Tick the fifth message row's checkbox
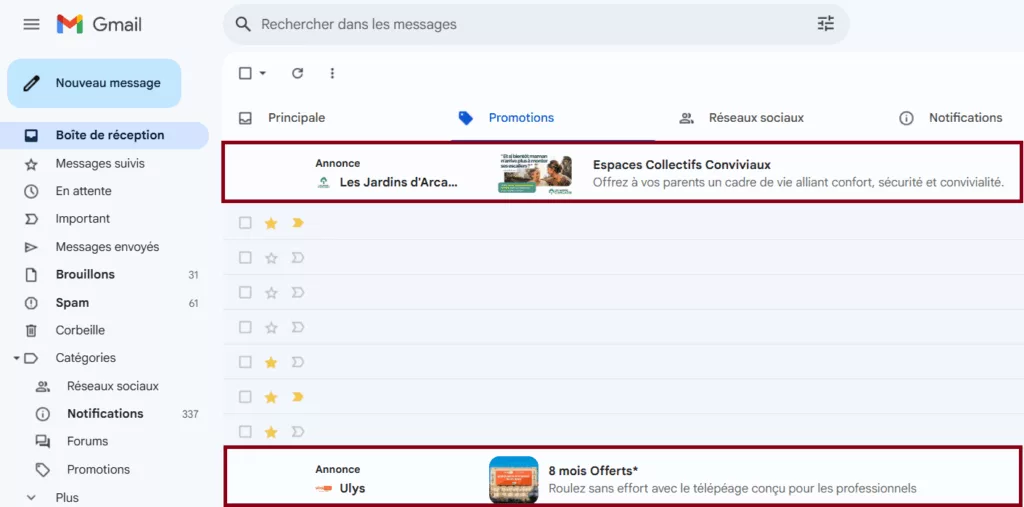 coord(245,362)
